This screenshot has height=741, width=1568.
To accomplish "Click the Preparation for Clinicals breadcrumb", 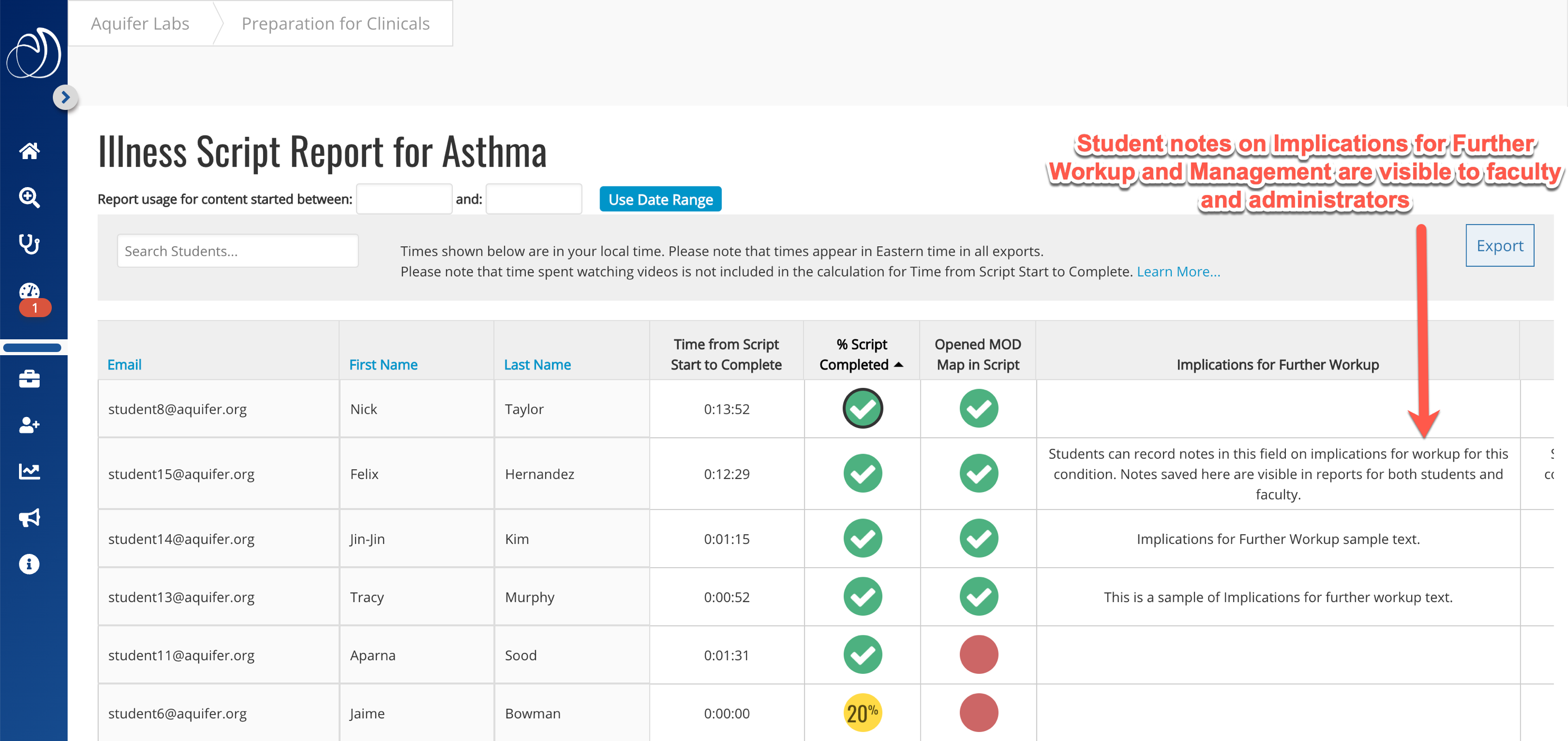I will point(335,23).
